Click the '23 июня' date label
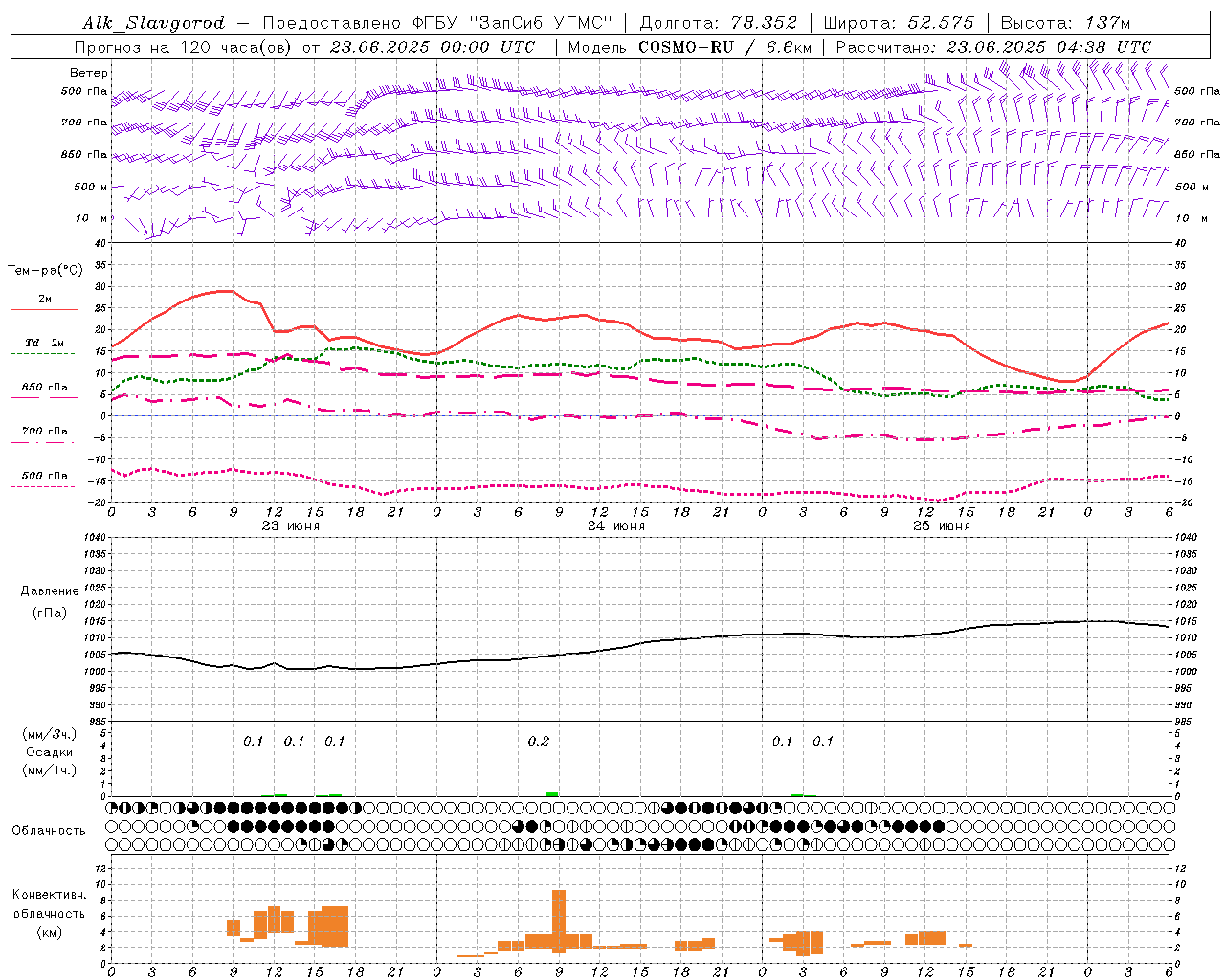The width and height of the screenshot is (1225, 980). point(291,526)
